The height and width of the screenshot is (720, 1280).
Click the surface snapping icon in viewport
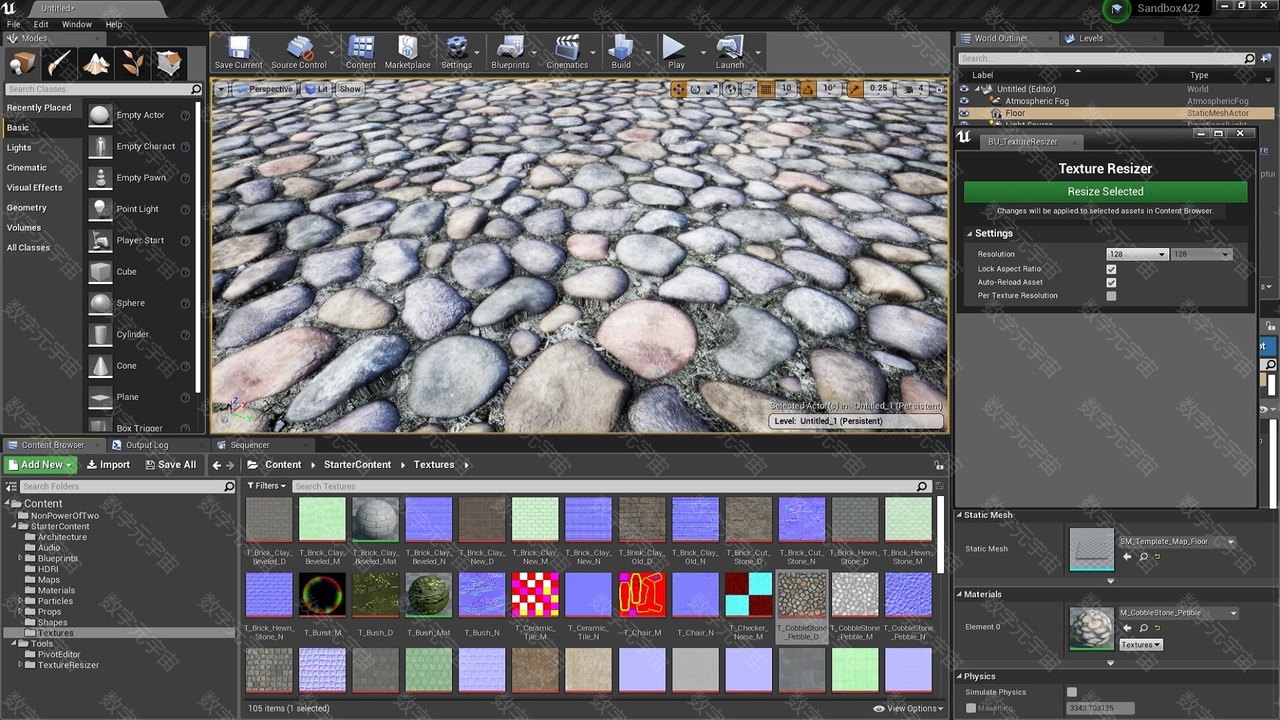click(748, 89)
